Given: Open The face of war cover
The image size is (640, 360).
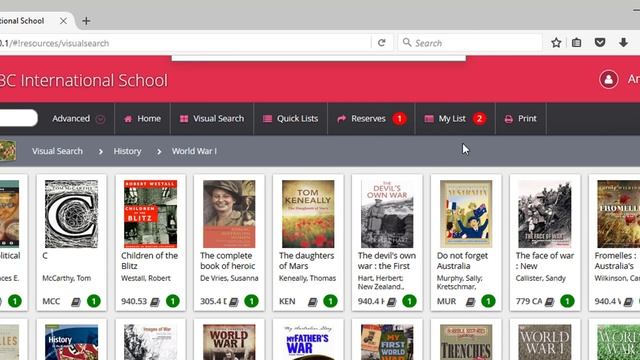Looking at the screenshot, I should pyautogui.click(x=545, y=214).
